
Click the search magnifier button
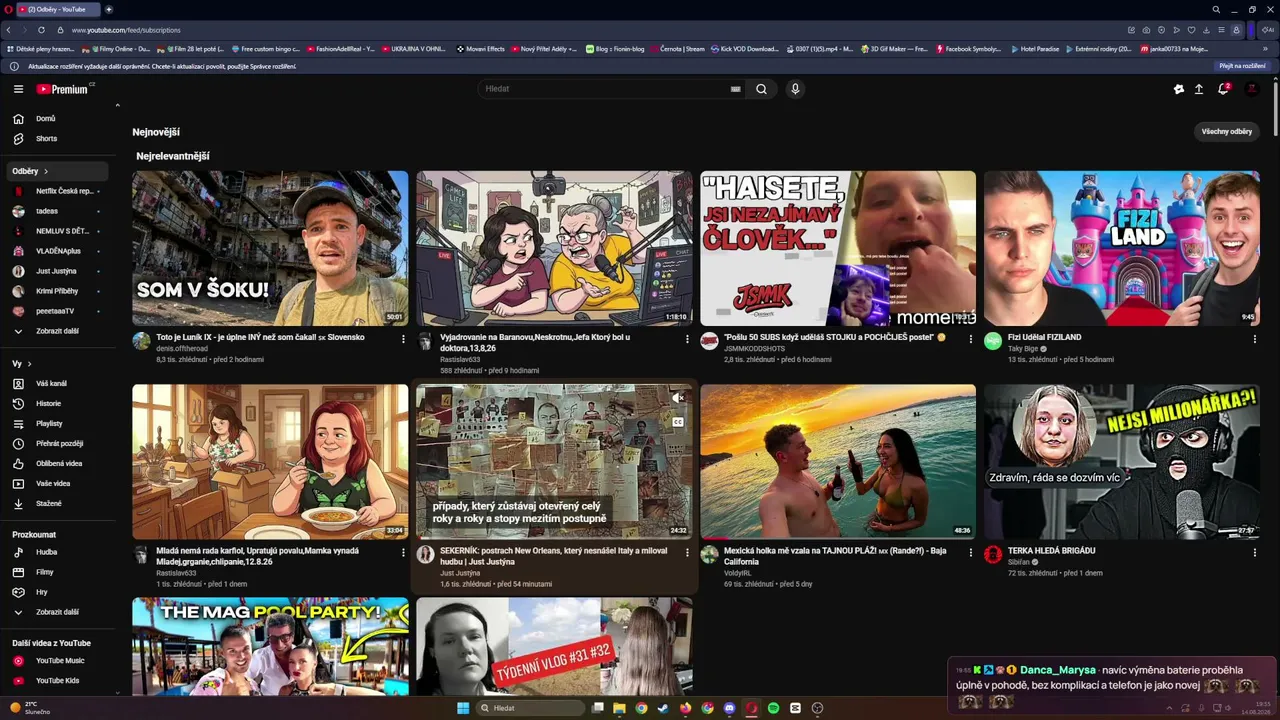(x=761, y=89)
